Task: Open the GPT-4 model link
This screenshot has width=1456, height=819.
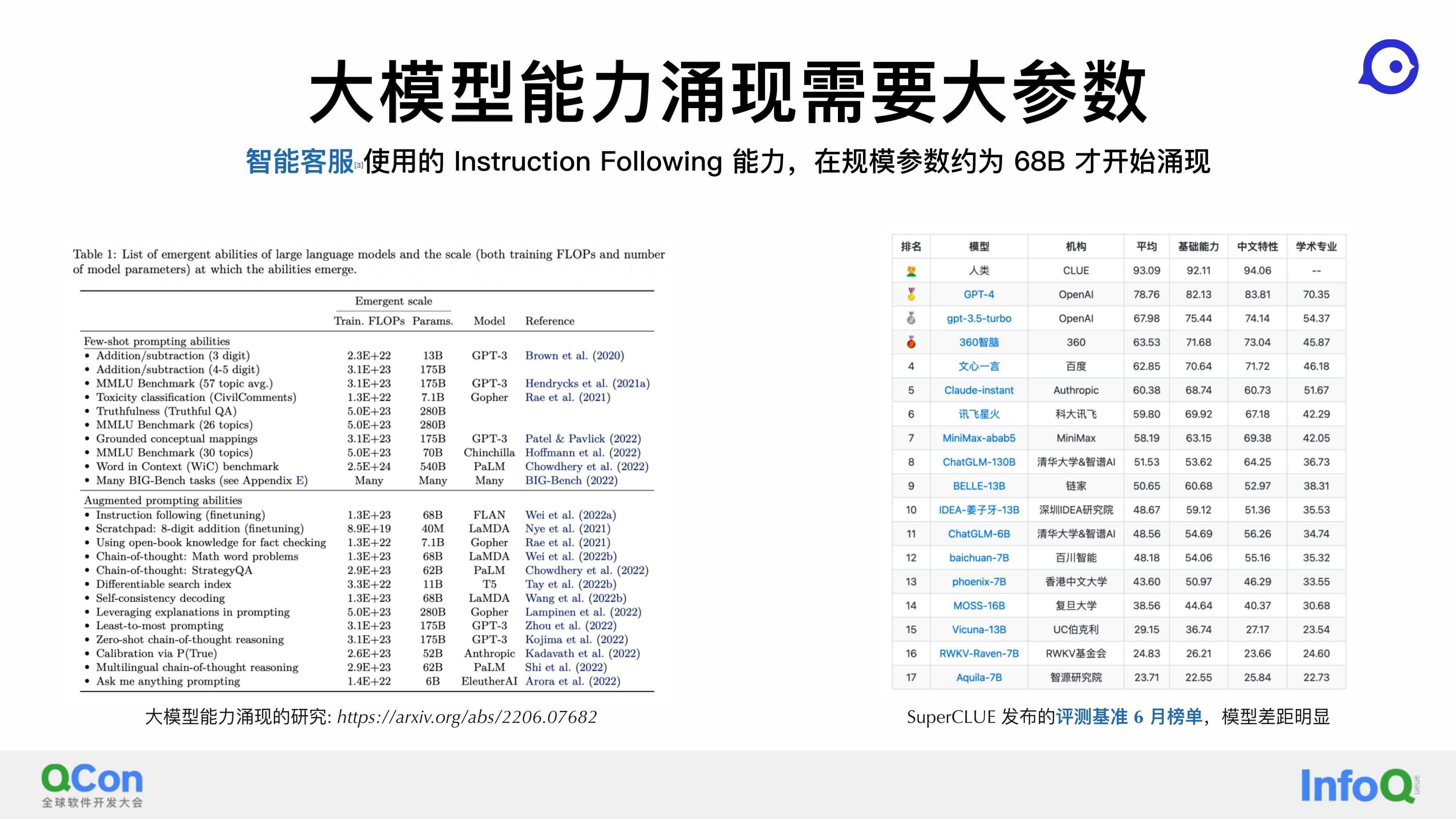Action: point(979,294)
